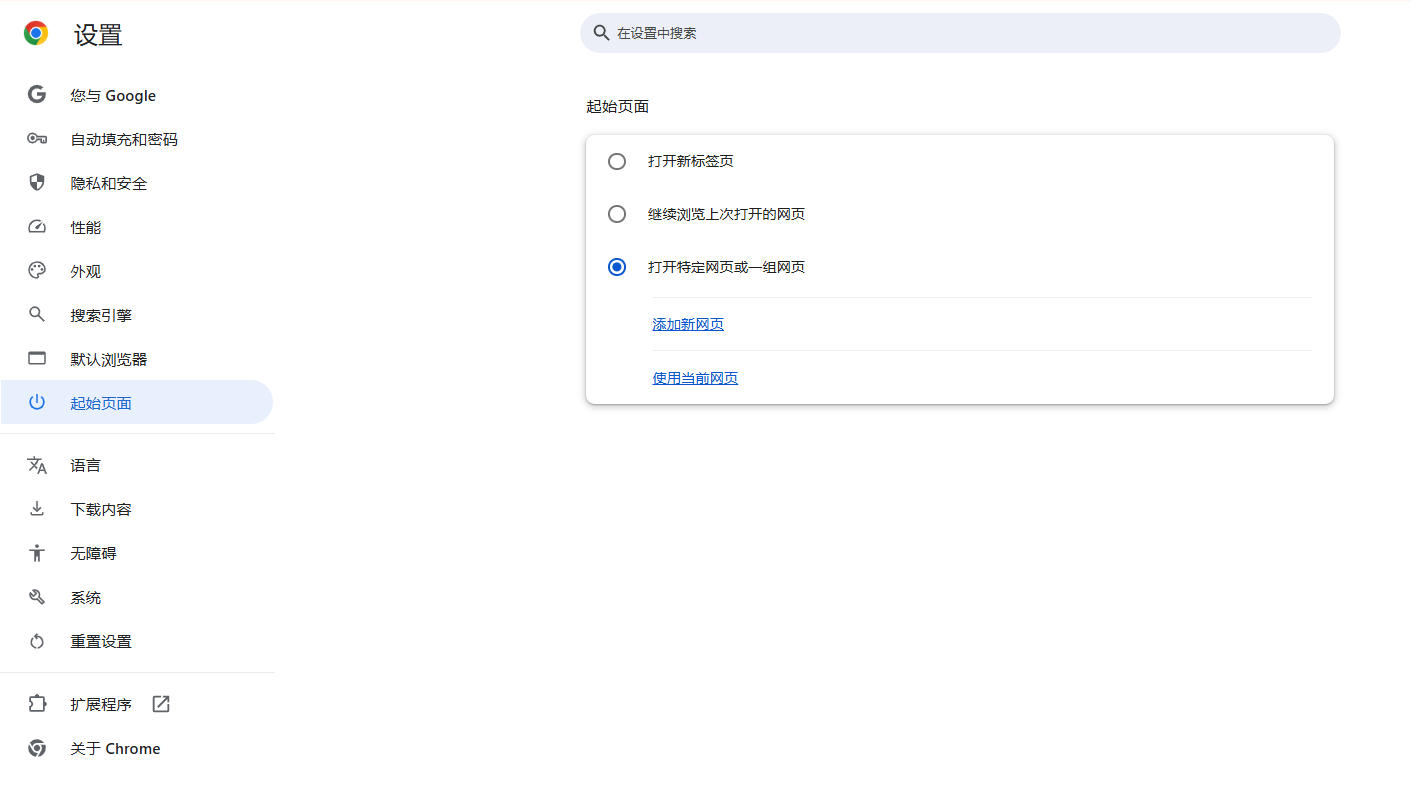Click the wrench icon for 系统
Image resolution: width=1411 pixels, height=794 pixels.
[37, 597]
